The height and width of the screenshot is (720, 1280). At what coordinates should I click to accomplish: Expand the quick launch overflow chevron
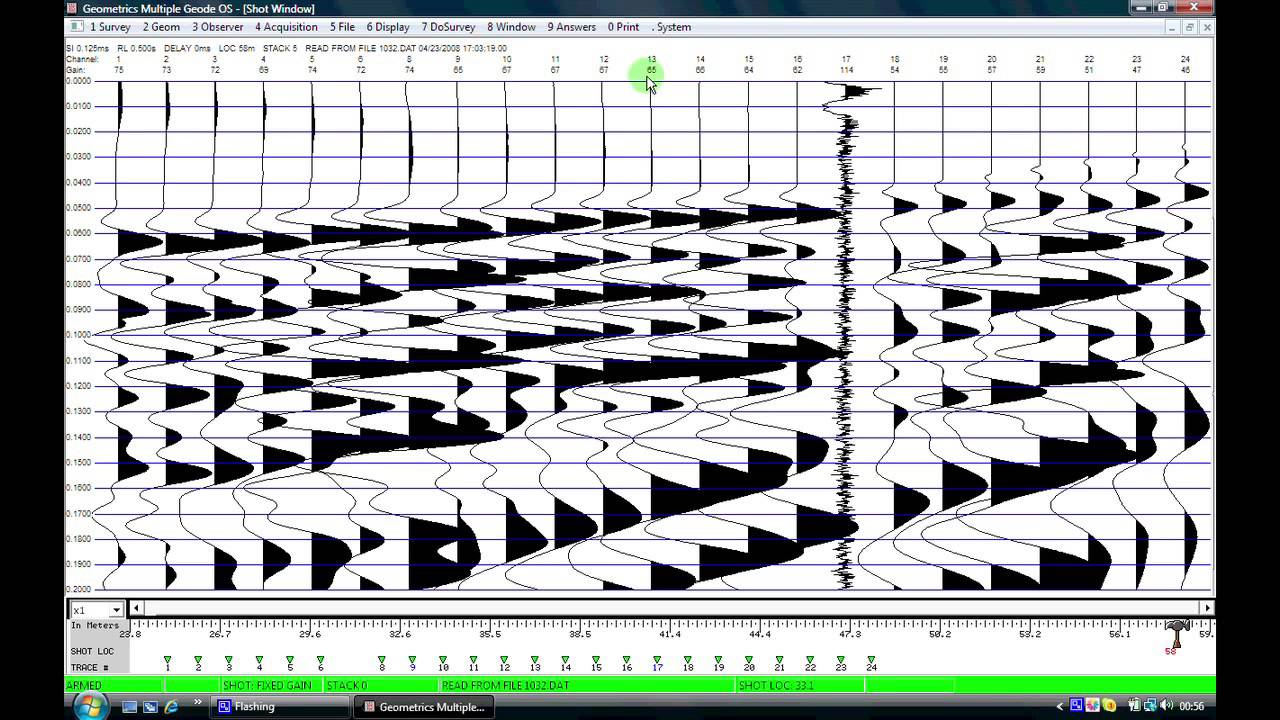coord(198,702)
